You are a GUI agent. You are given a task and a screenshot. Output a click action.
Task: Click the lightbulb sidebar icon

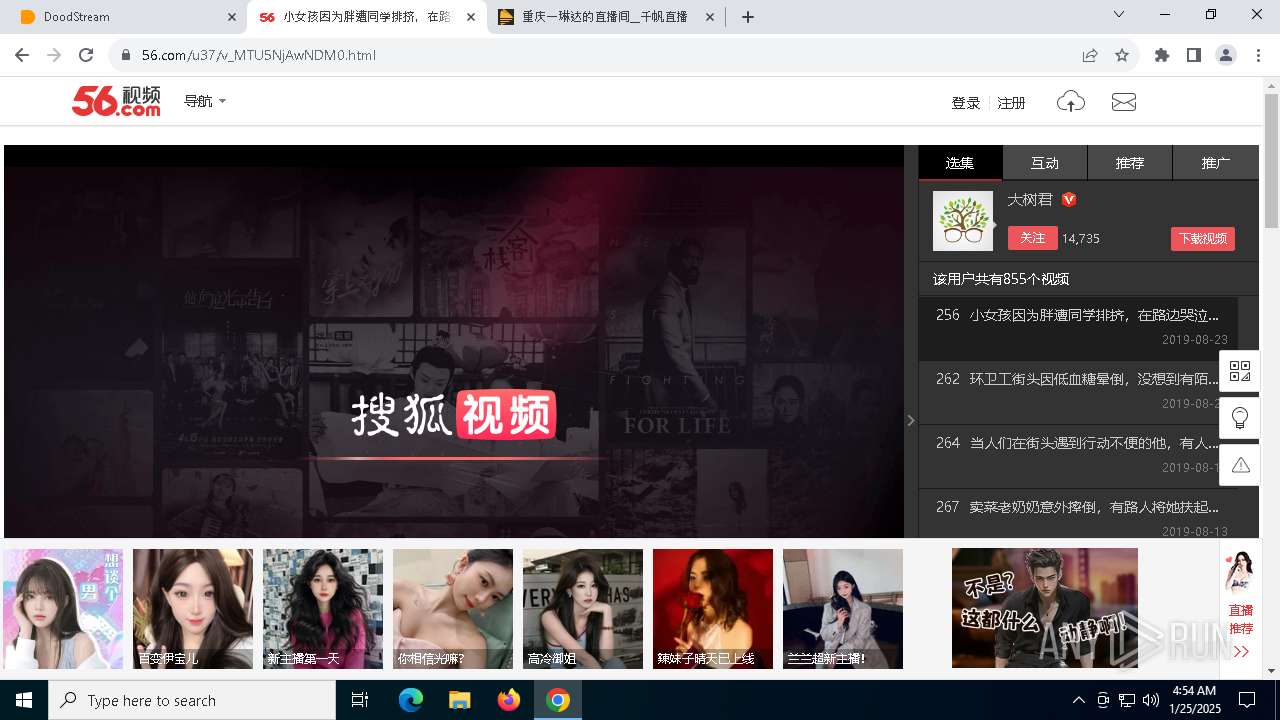[x=1240, y=418]
